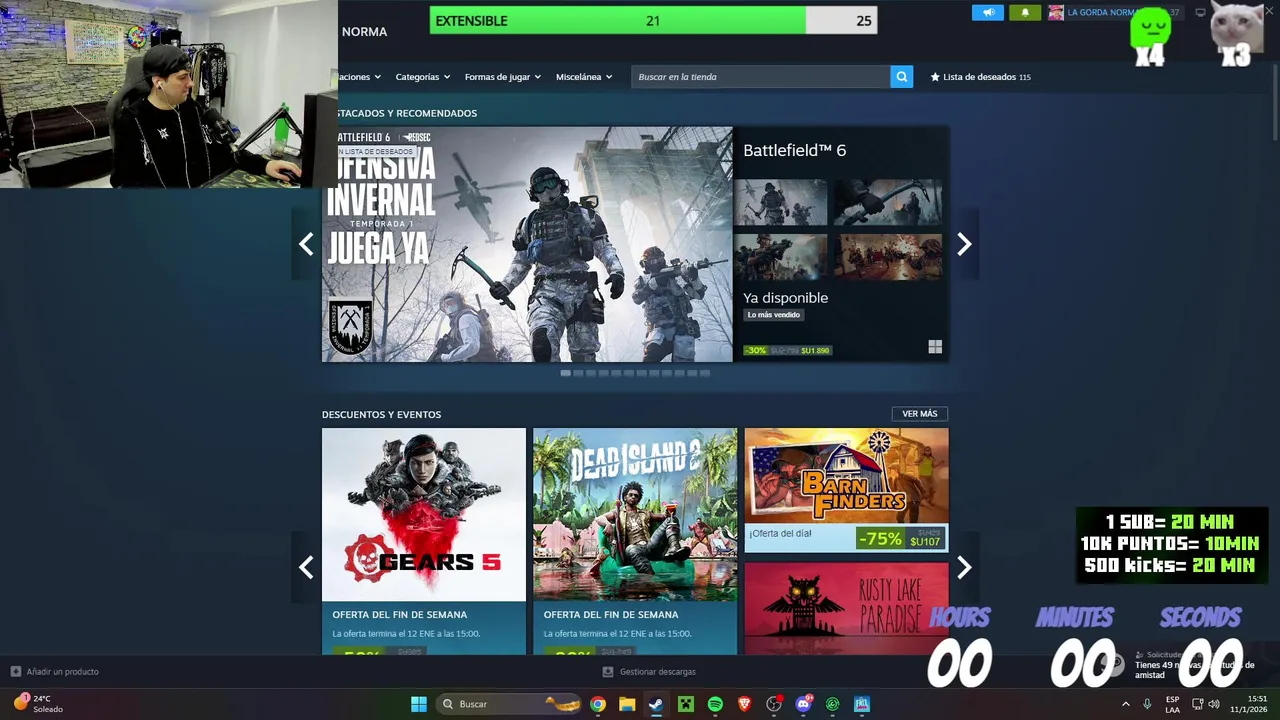Viewport: 1280px width, 720px height.
Task: Click the blue magnifier search button
Action: (902, 77)
